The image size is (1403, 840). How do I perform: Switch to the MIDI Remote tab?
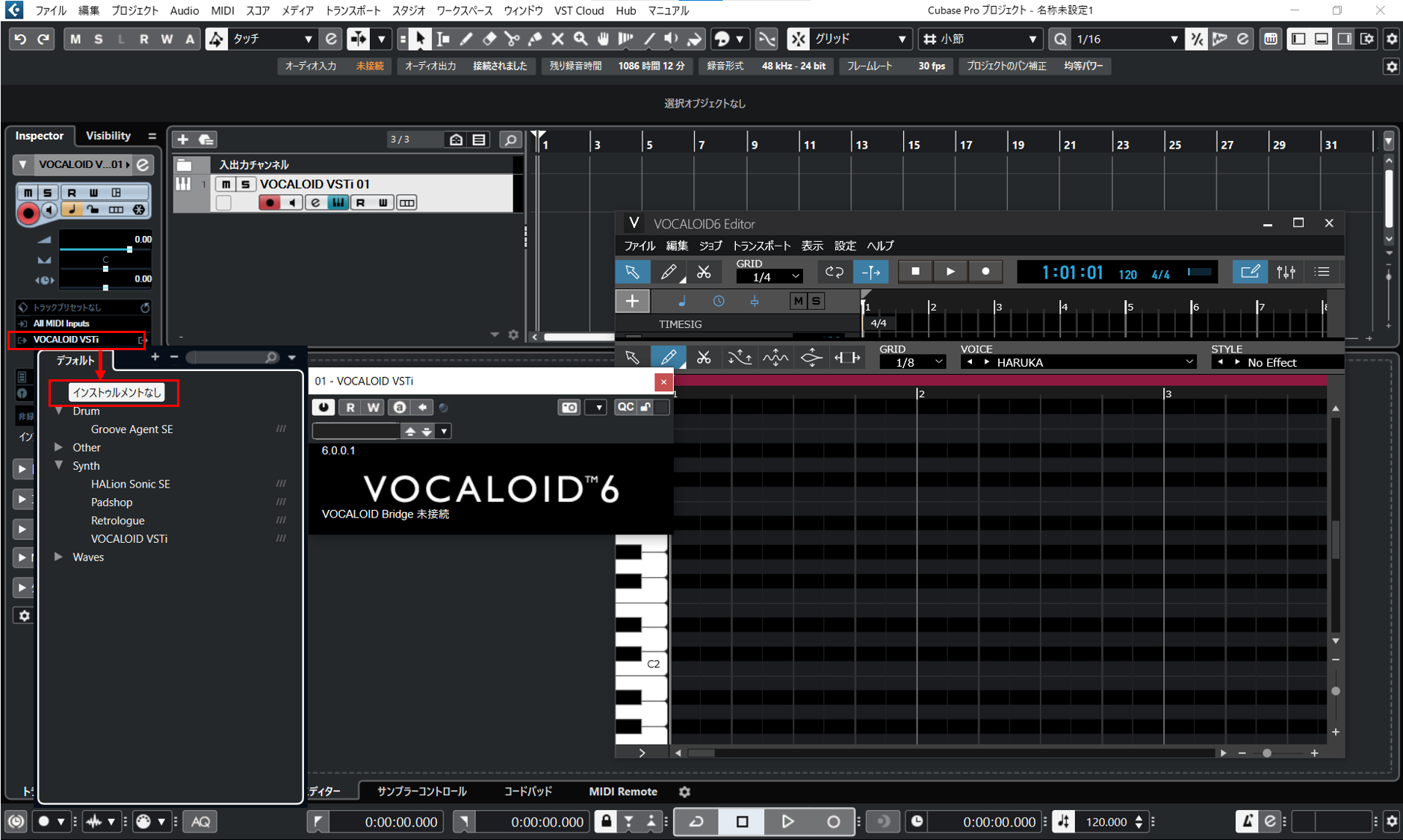coord(623,791)
